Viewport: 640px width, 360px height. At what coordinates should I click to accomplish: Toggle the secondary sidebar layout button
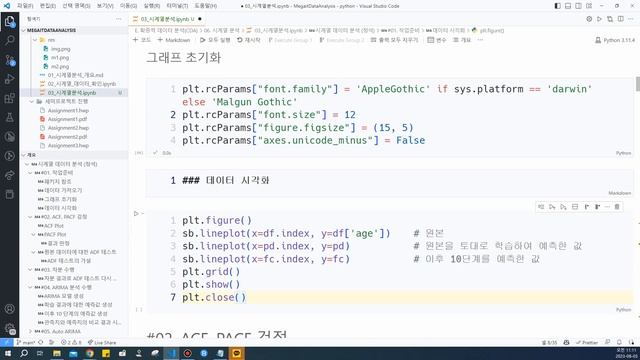[x=578, y=6]
